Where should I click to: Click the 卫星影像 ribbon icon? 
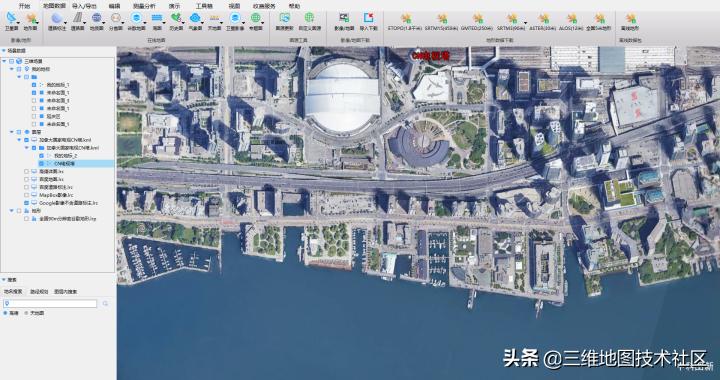coord(235,18)
